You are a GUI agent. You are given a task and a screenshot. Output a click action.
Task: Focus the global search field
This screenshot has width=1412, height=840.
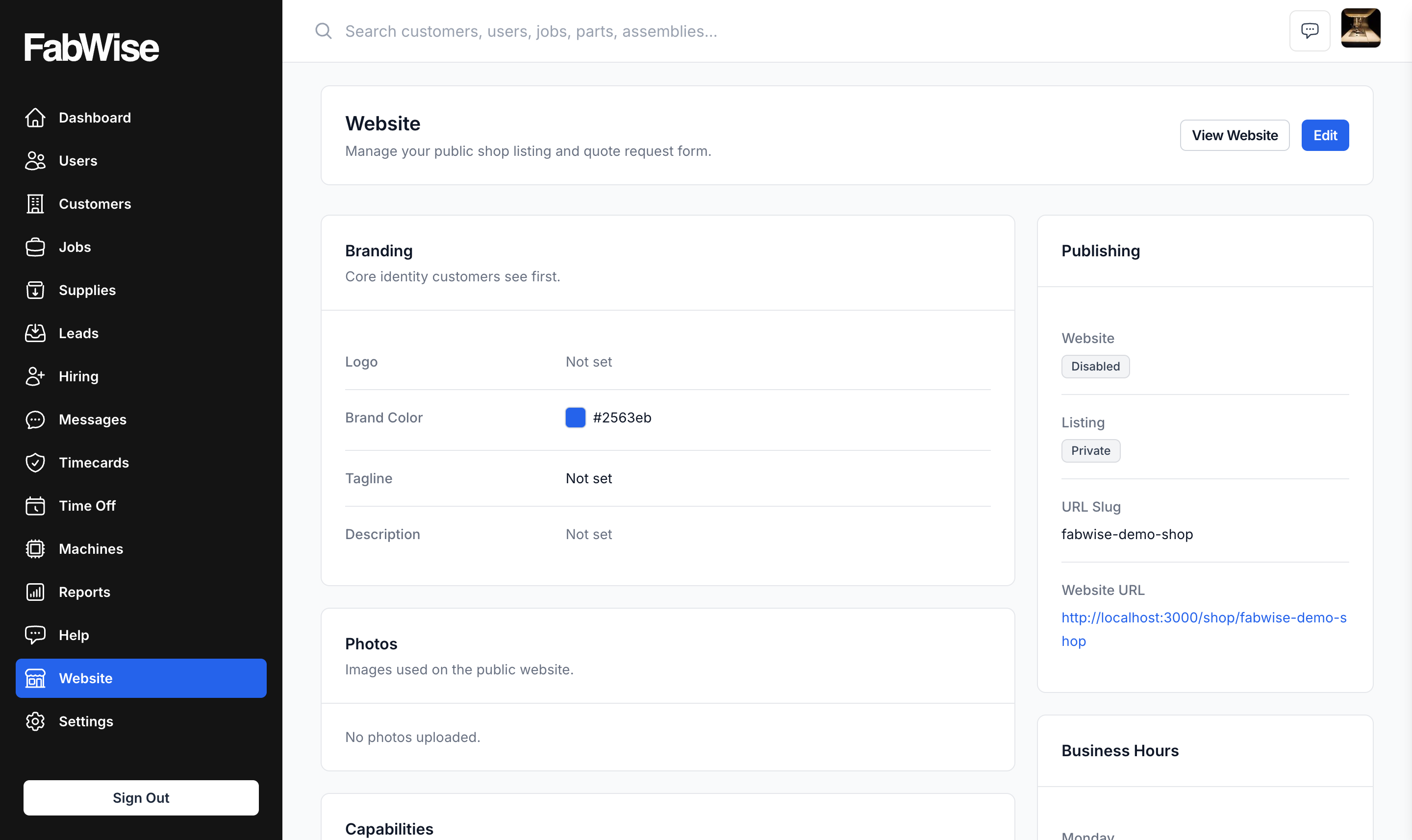(x=804, y=30)
